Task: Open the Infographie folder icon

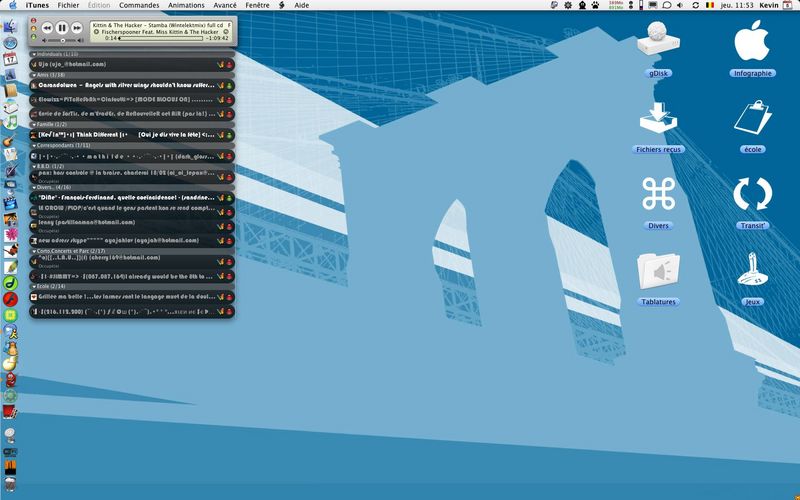Action: [x=752, y=41]
